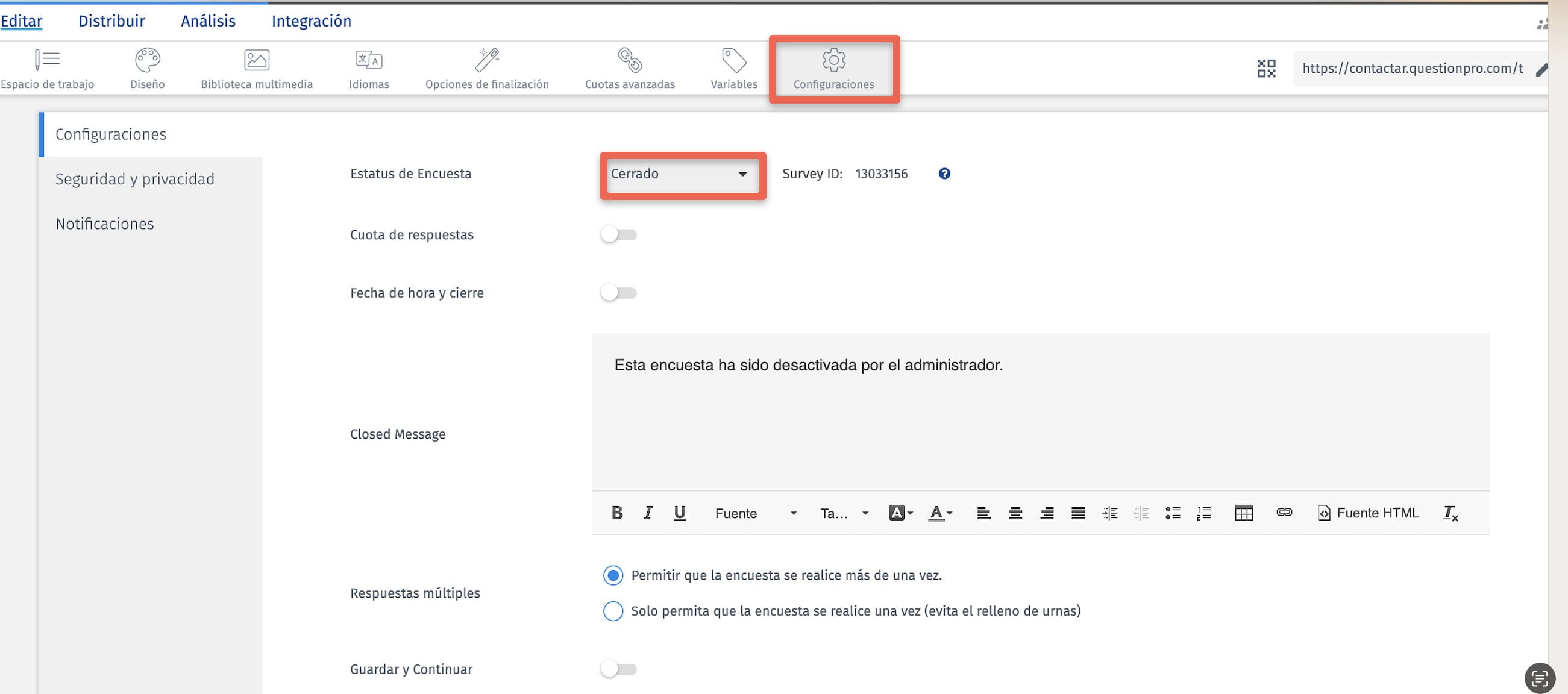Switch to the Distribuir tab
Screen dimensions: 1568x694
[111, 20]
